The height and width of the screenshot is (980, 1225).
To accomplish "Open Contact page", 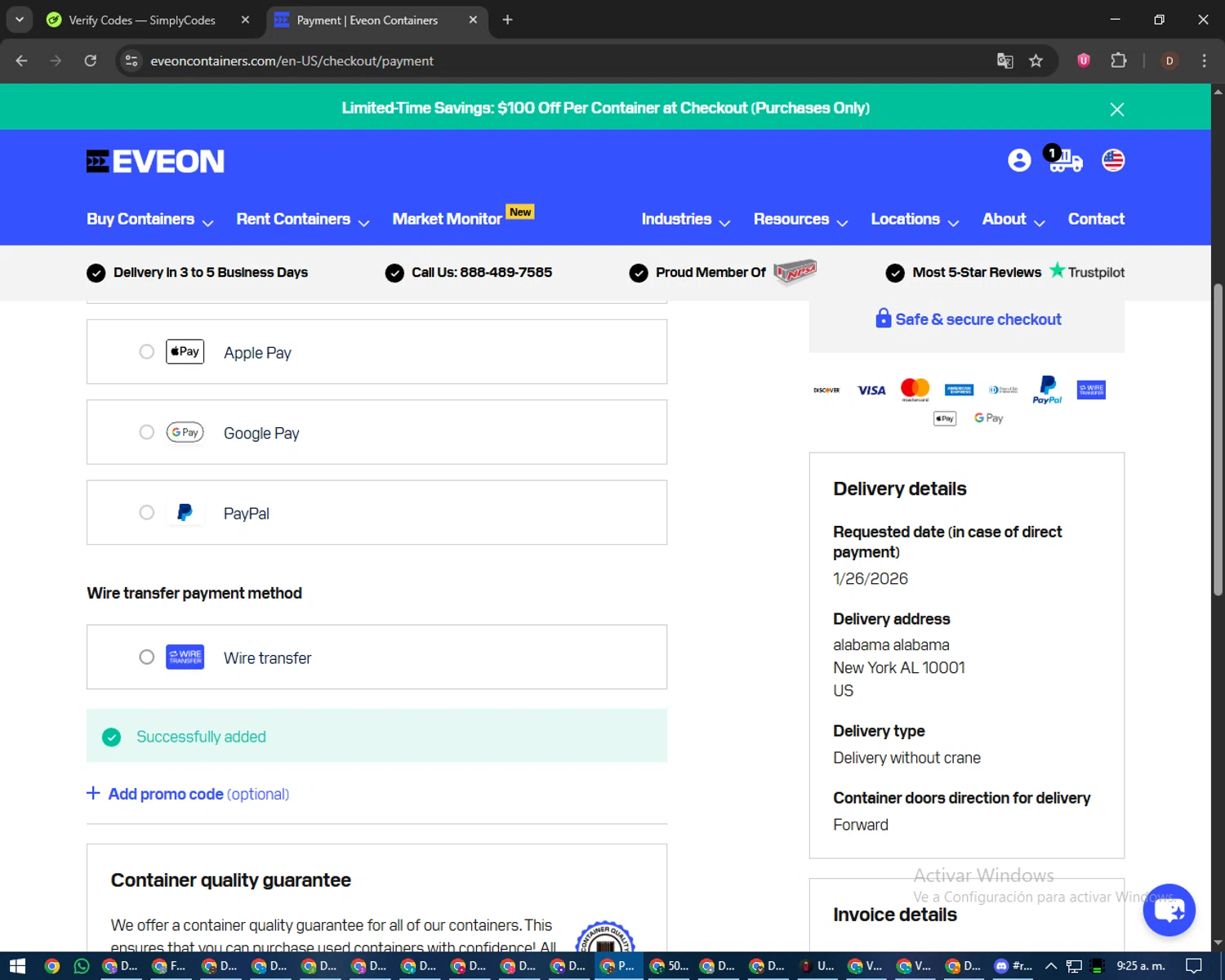I will click(x=1096, y=220).
